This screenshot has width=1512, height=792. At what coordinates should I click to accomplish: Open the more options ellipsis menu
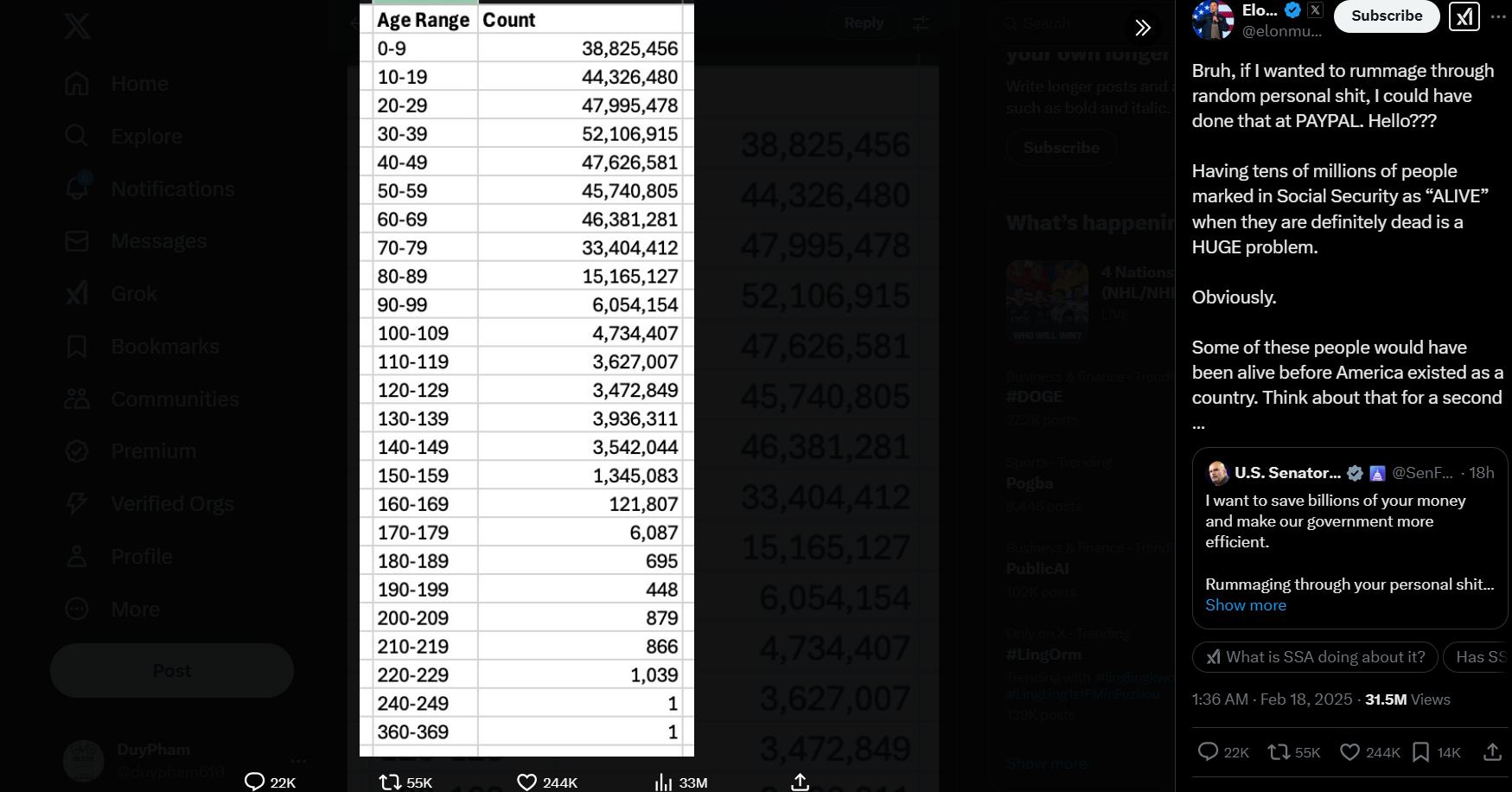click(1498, 16)
